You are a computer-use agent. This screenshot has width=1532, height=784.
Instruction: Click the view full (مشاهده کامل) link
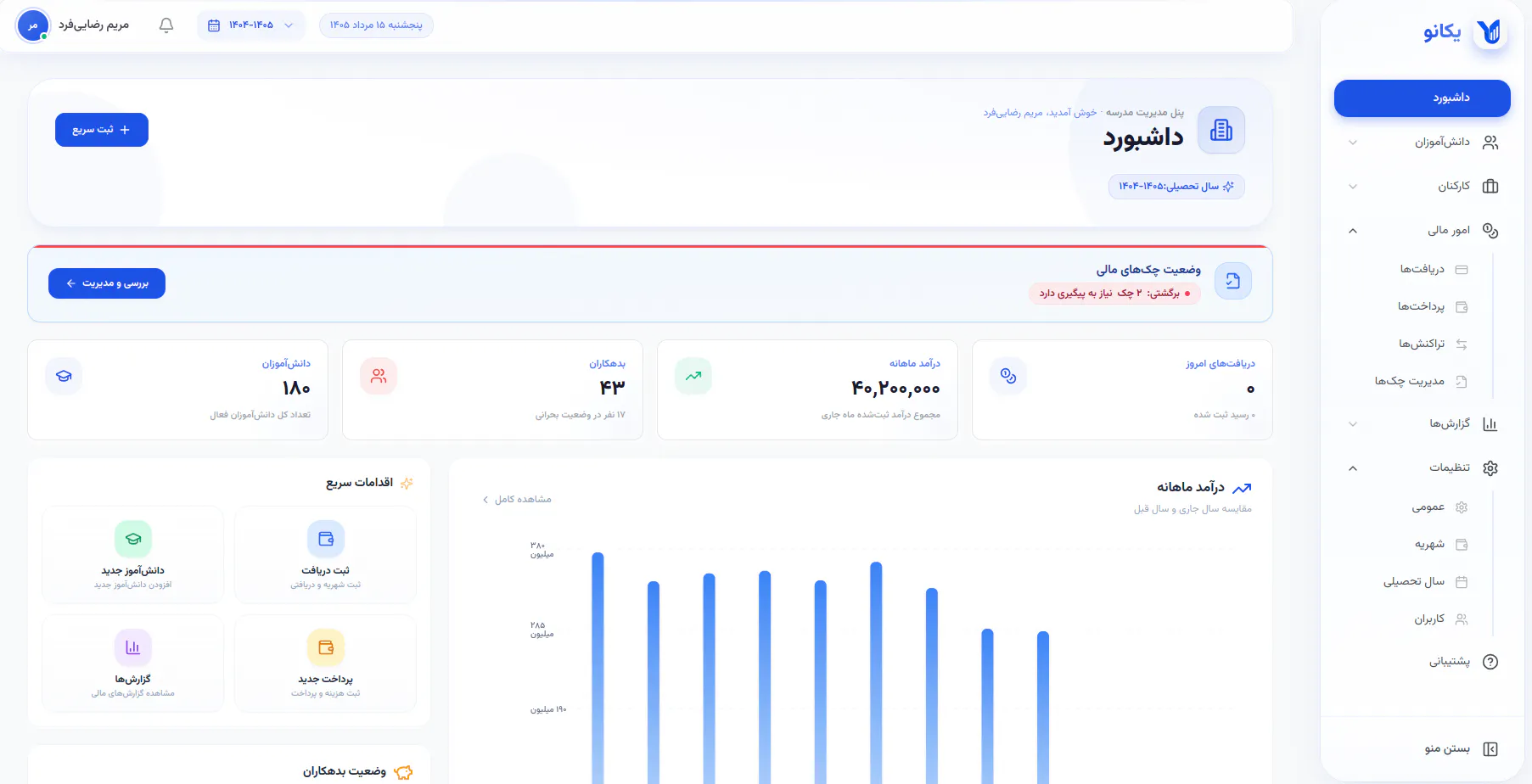tap(518, 500)
